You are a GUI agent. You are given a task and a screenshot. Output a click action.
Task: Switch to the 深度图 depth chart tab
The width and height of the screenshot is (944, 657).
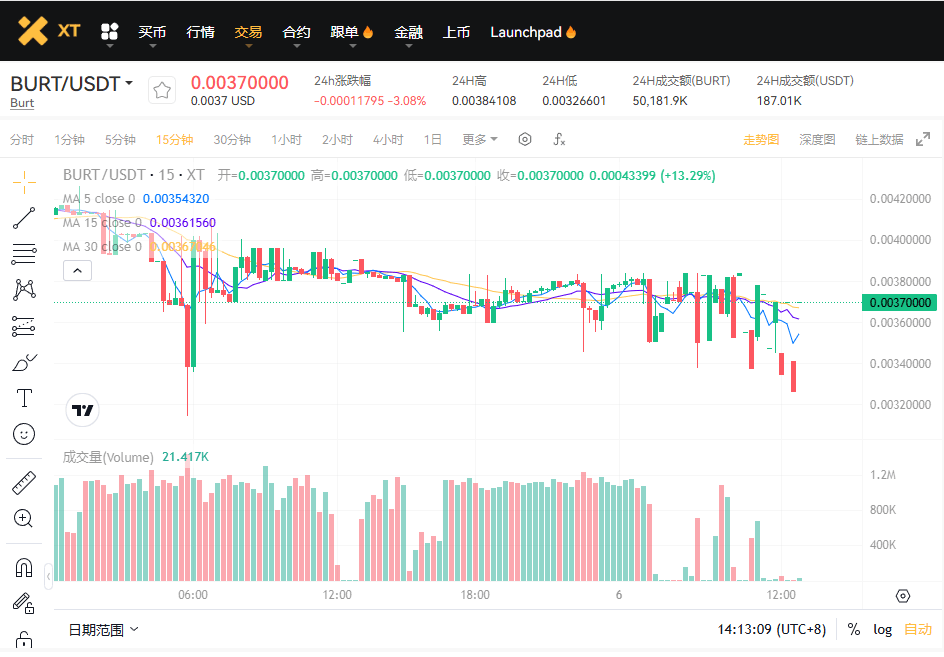(817, 140)
